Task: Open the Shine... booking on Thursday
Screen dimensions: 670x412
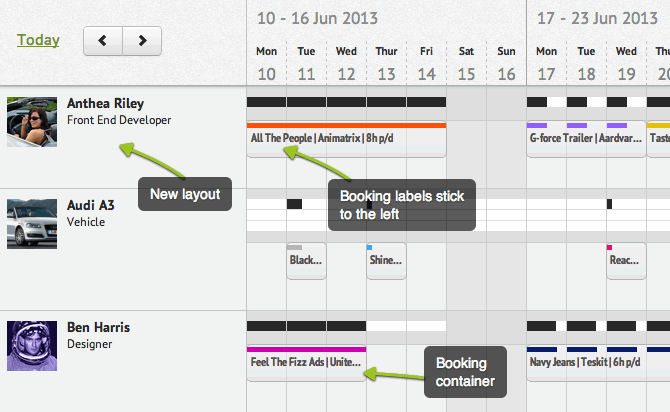Action: coord(386,261)
